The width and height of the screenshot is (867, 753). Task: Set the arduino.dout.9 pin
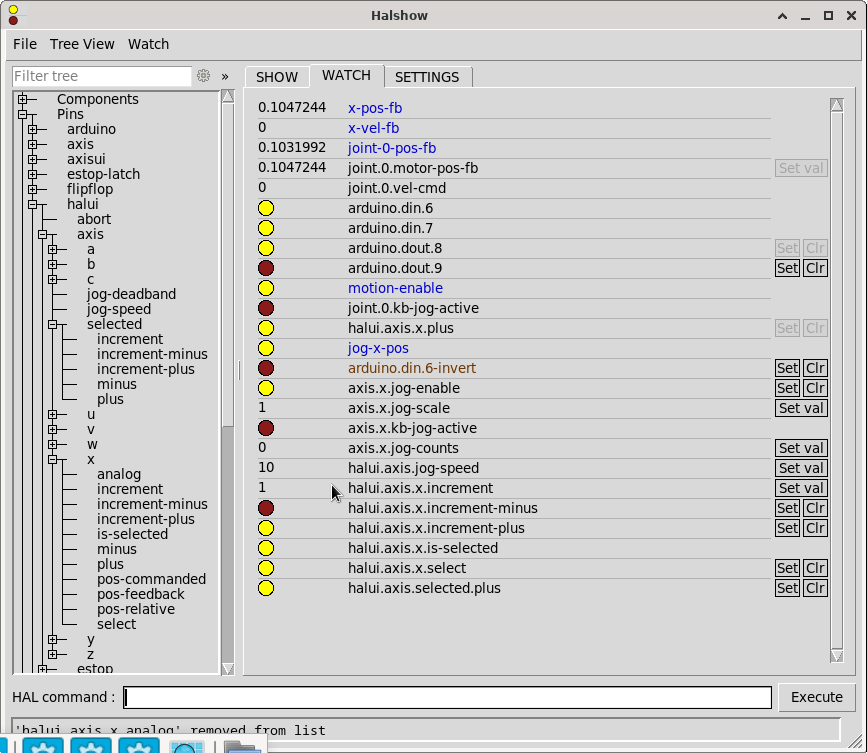(x=787, y=268)
